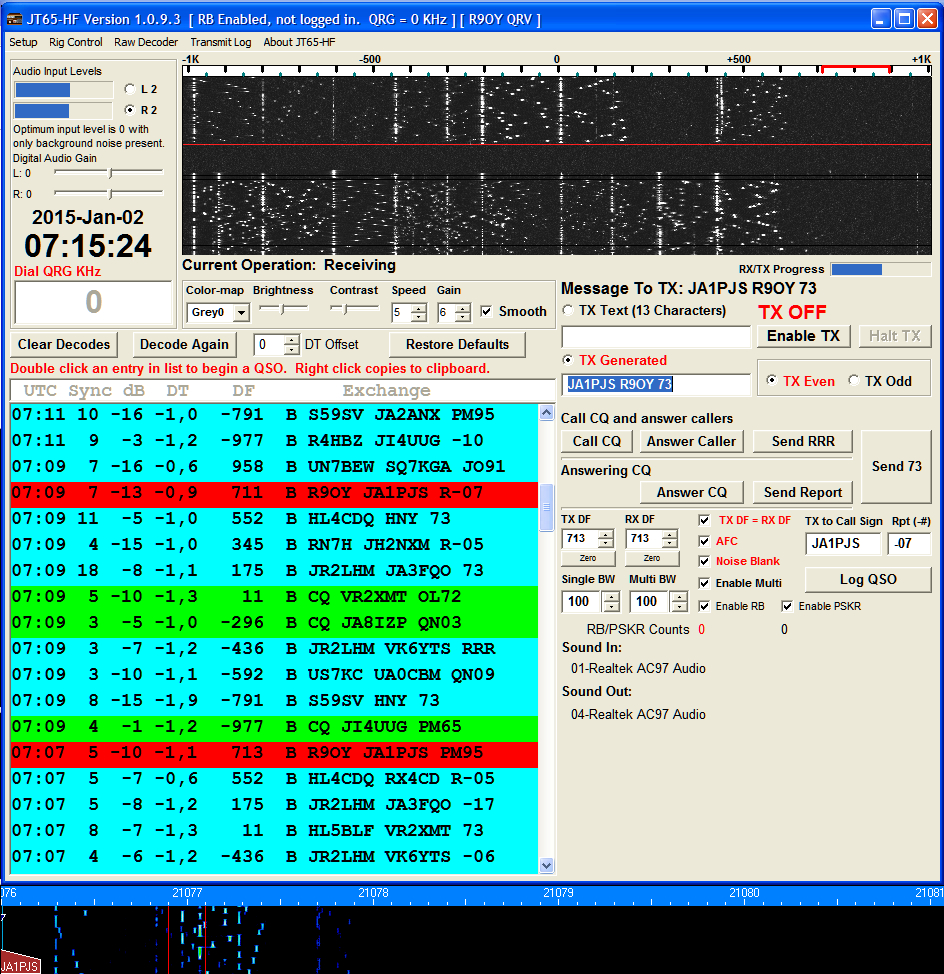Image resolution: width=944 pixels, height=974 pixels.
Task: Select the R 2 audio input radio button
Action: pyautogui.click(x=130, y=110)
